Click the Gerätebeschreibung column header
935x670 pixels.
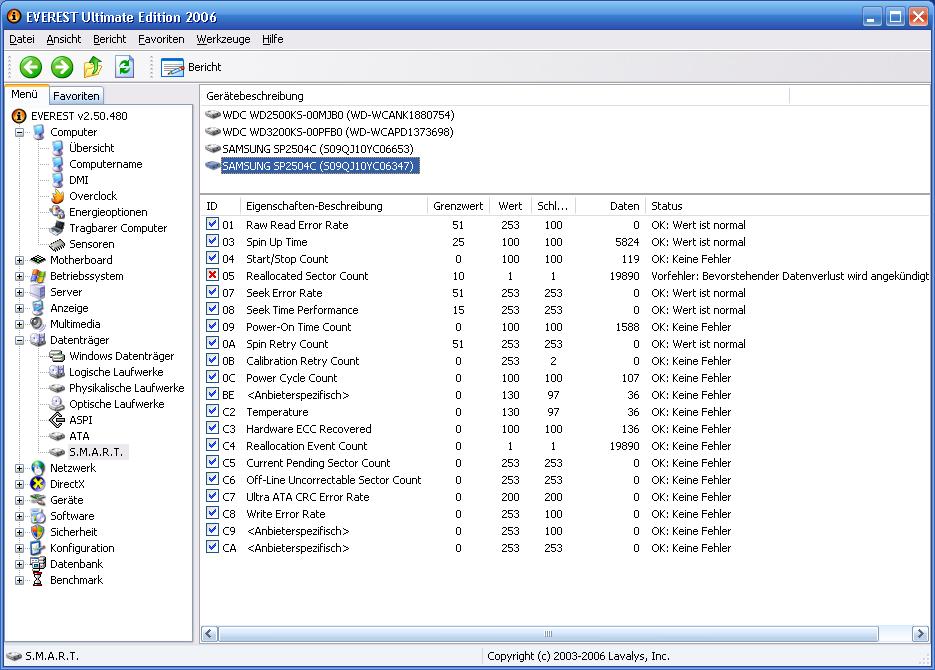(x=495, y=96)
